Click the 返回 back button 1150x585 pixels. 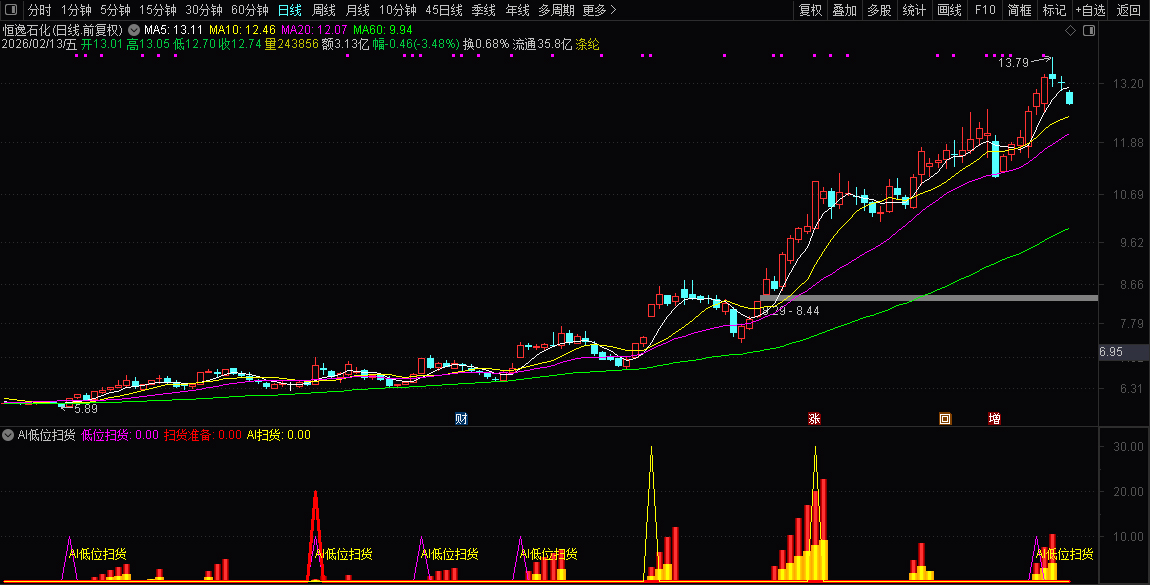[x=1129, y=10]
